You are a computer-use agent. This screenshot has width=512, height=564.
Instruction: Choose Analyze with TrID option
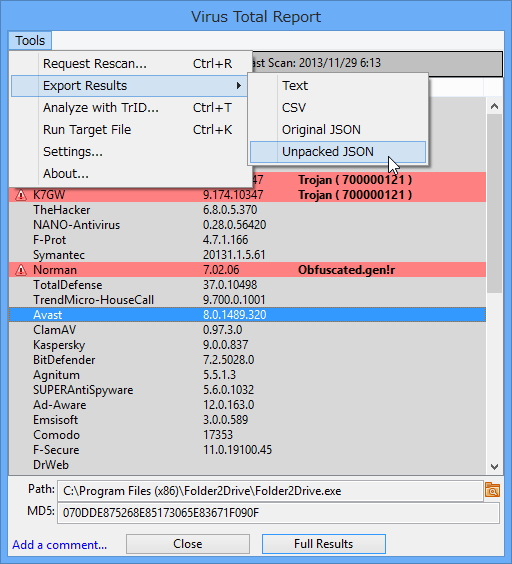(x=131, y=108)
